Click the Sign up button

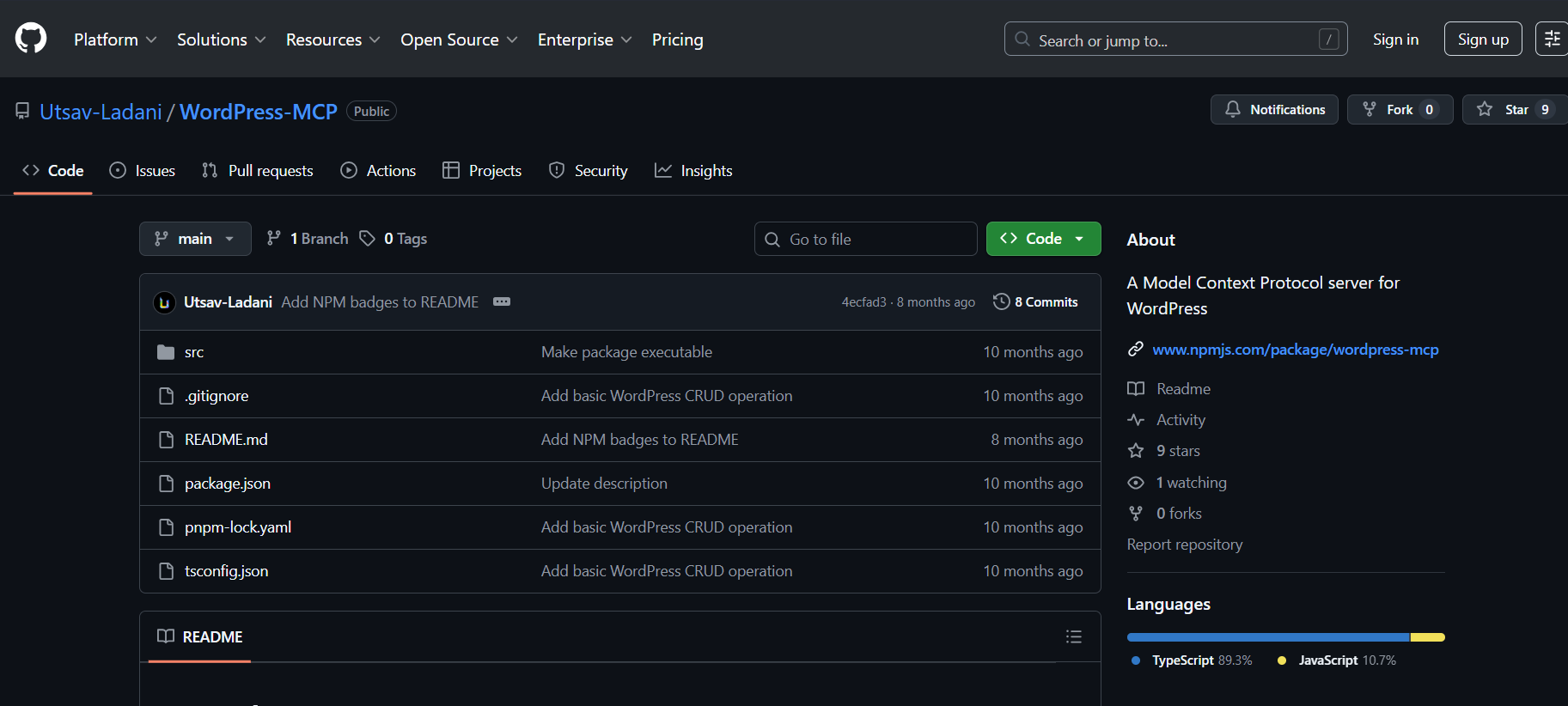tap(1482, 40)
